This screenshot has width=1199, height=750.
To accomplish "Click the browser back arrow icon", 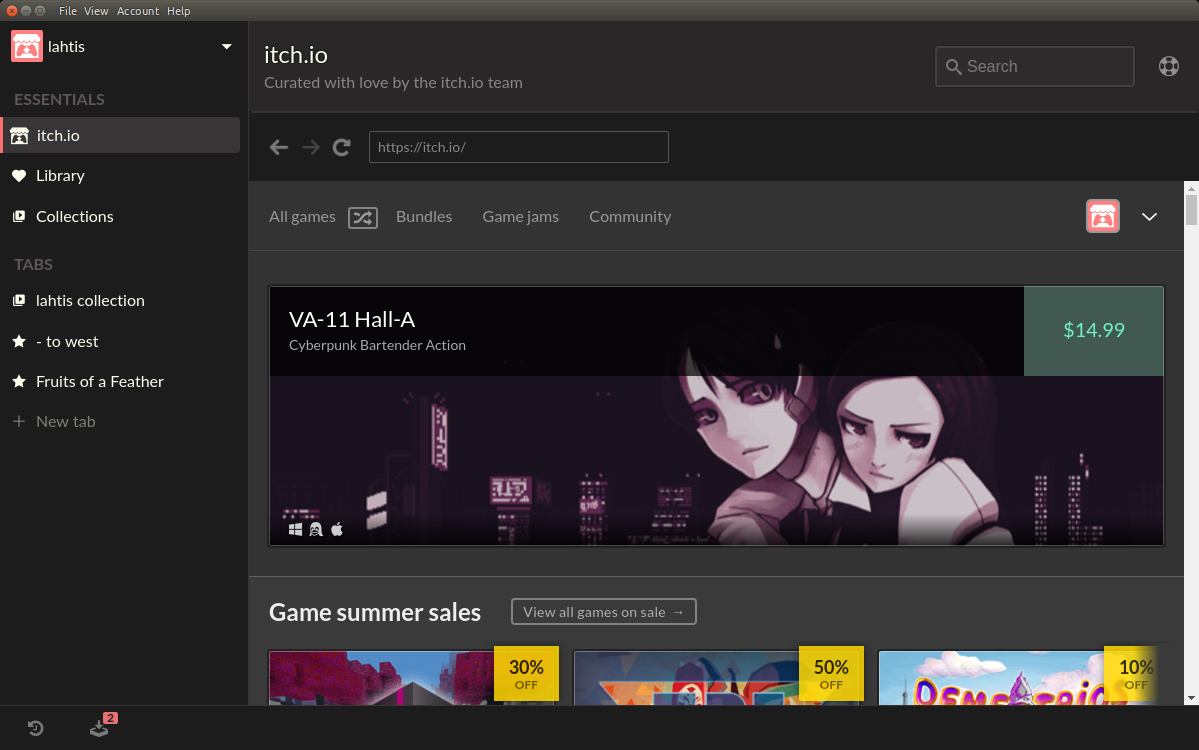I will coord(279,147).
